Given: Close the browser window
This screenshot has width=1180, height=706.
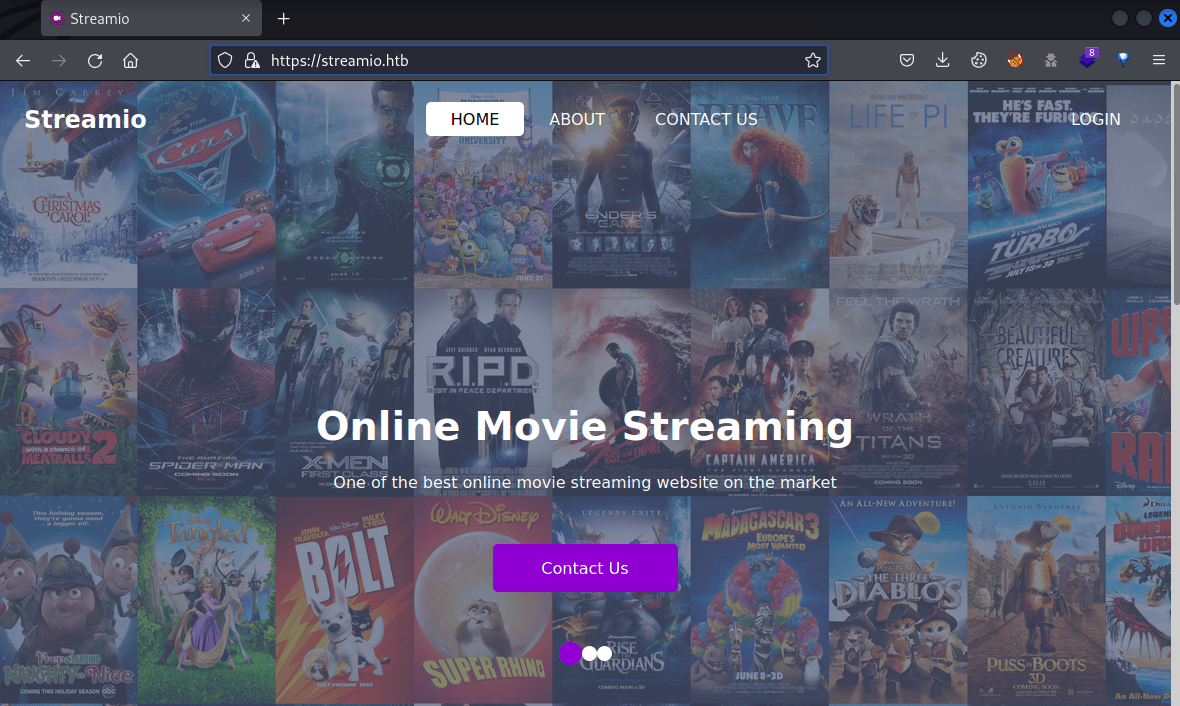Looking at the screenshot, I should pyautogui.click(x=1168, y=18).
